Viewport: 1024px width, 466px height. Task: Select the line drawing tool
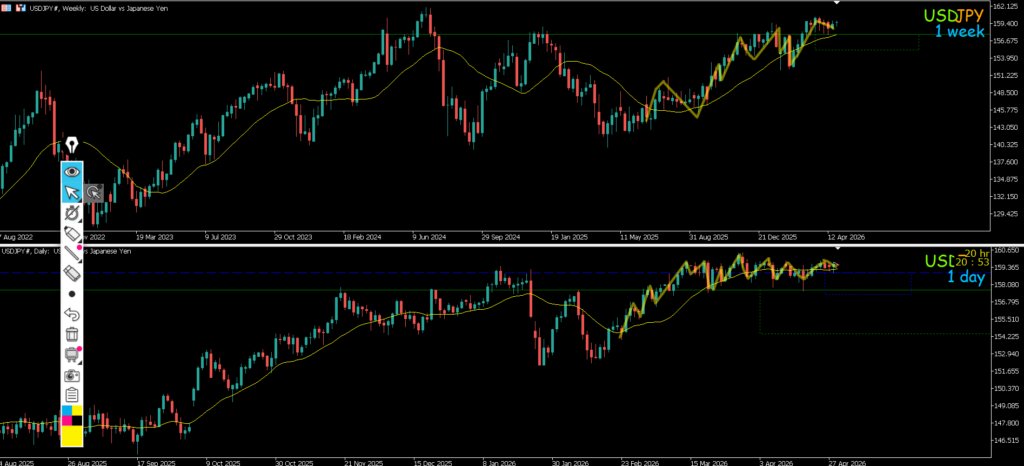pos(72,253)
